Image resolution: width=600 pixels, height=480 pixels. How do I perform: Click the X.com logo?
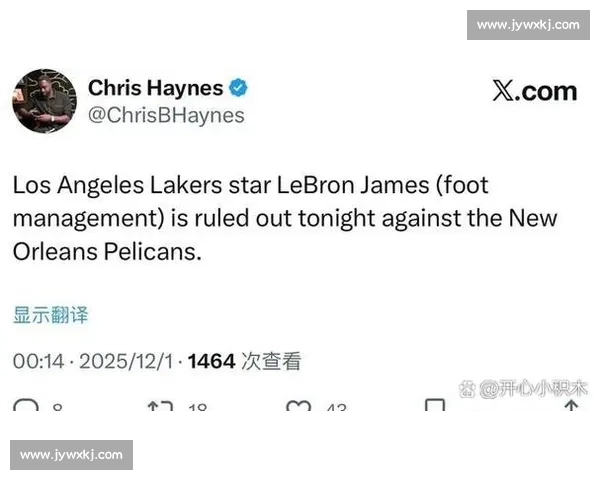(535, 91)
